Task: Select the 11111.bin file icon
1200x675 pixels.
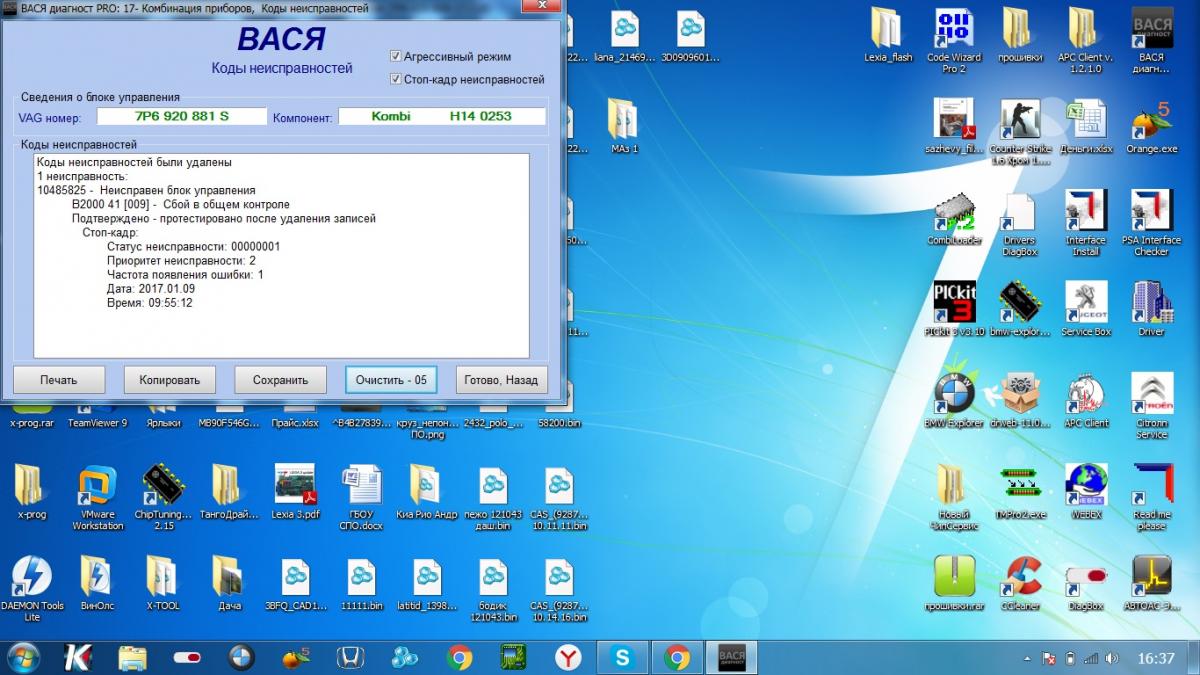Action: [361, 582]
